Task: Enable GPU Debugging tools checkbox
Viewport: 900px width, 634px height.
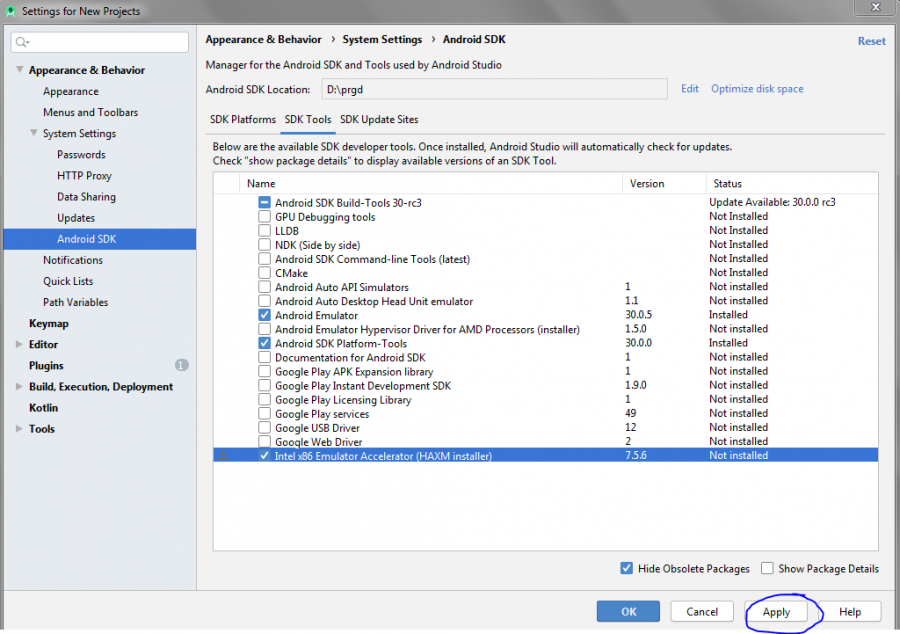Action: (264, 216)
